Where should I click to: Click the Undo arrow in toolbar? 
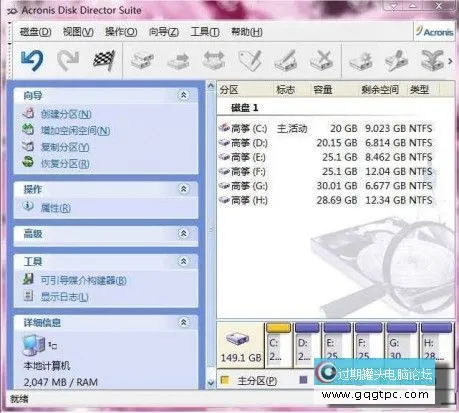32,60
